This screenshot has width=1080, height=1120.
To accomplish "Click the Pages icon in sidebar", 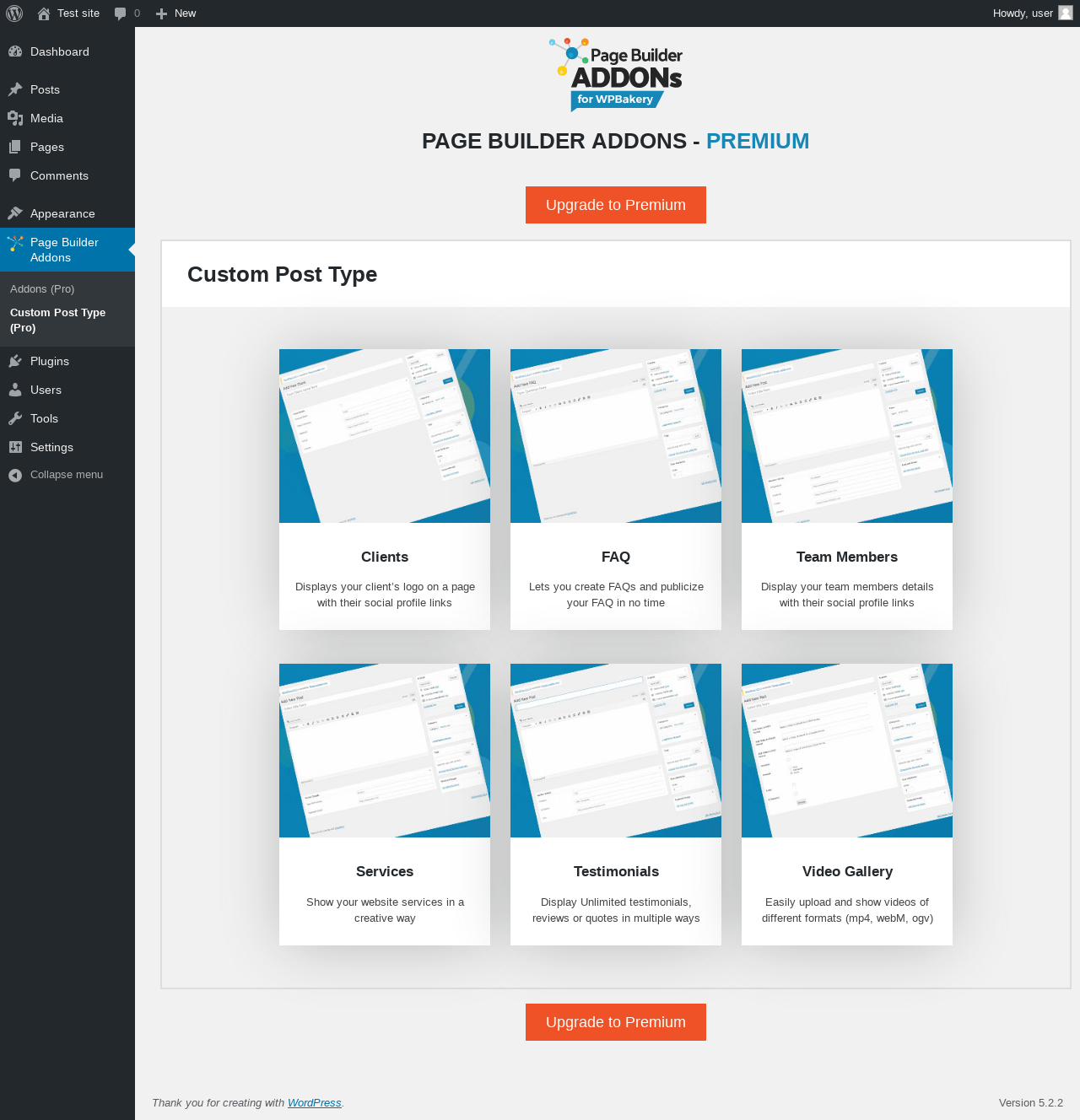I will coord(15,147).
